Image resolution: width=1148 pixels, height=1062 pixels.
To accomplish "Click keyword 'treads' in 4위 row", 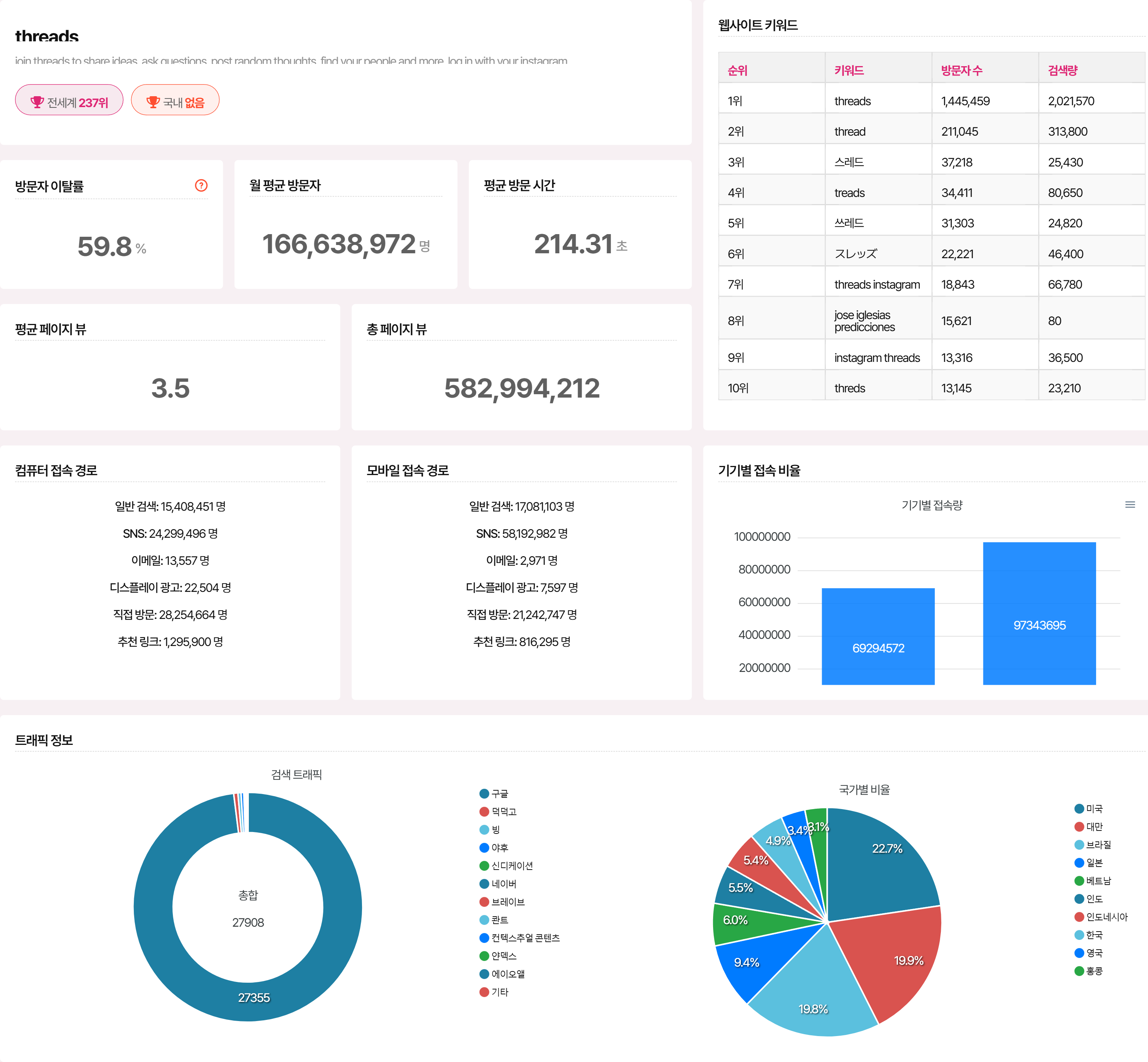I will tap(849, 192).
